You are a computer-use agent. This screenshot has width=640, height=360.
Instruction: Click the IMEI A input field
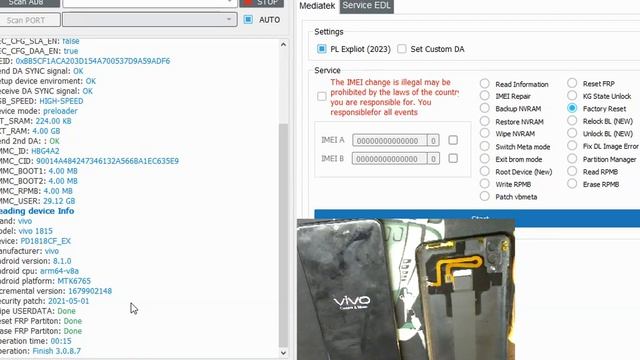coord(389,141)
